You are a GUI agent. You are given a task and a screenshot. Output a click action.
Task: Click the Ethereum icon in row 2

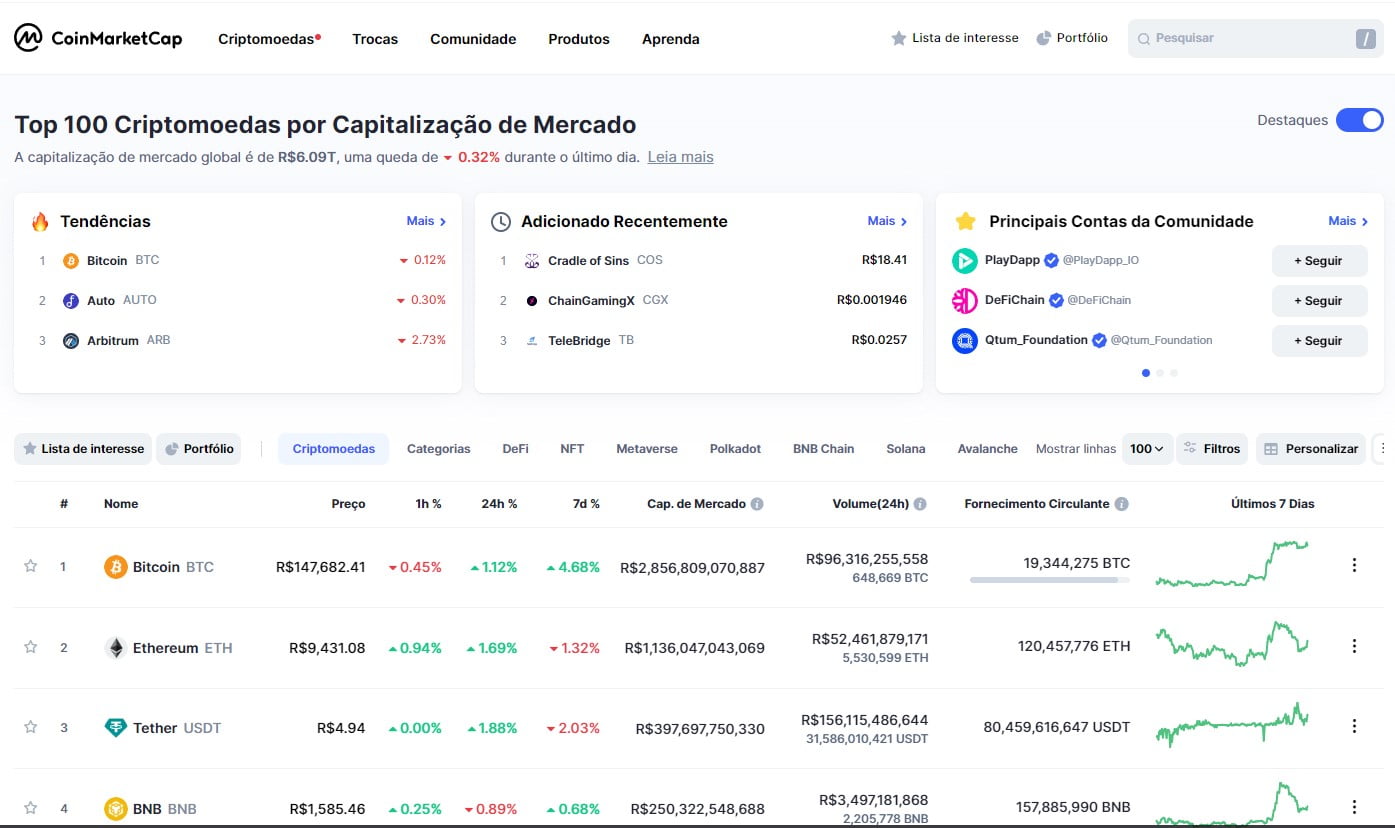tap(116, 648)
